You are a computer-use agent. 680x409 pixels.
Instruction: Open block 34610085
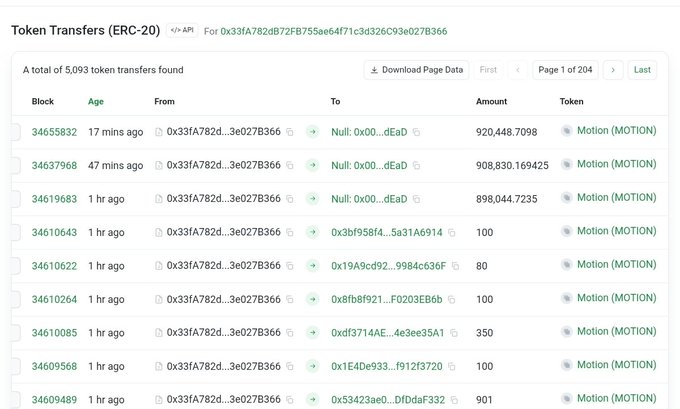(54, 333)
